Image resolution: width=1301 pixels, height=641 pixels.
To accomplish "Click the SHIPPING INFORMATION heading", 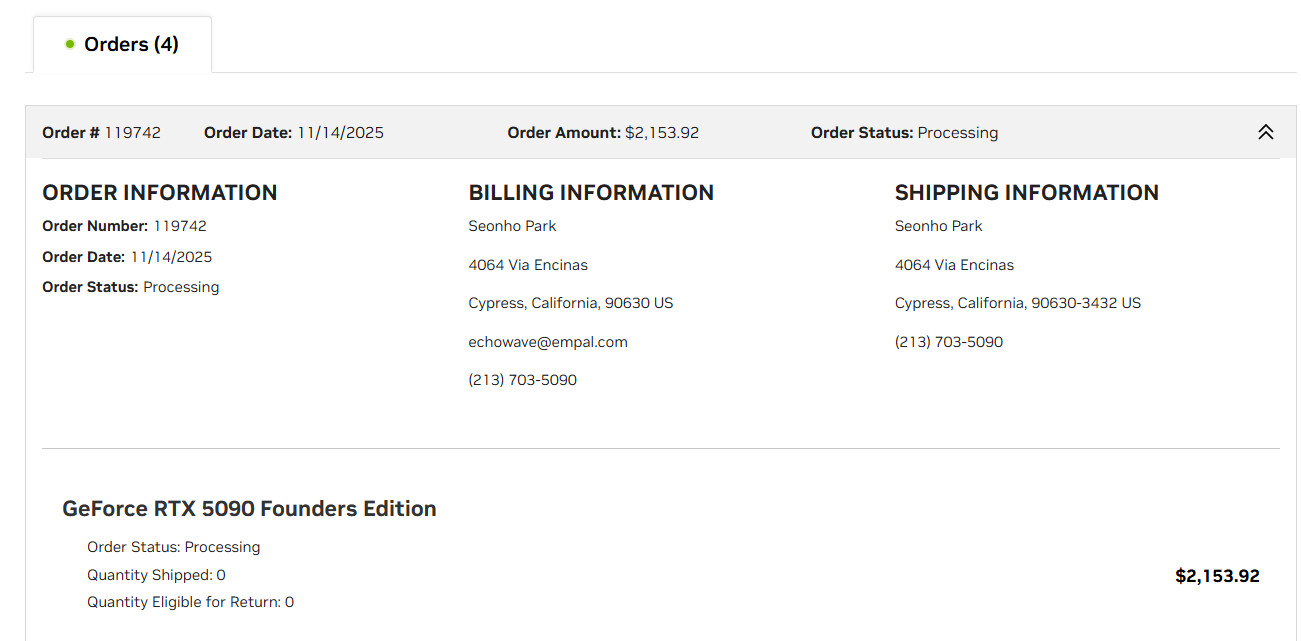I will [1026, 193].
